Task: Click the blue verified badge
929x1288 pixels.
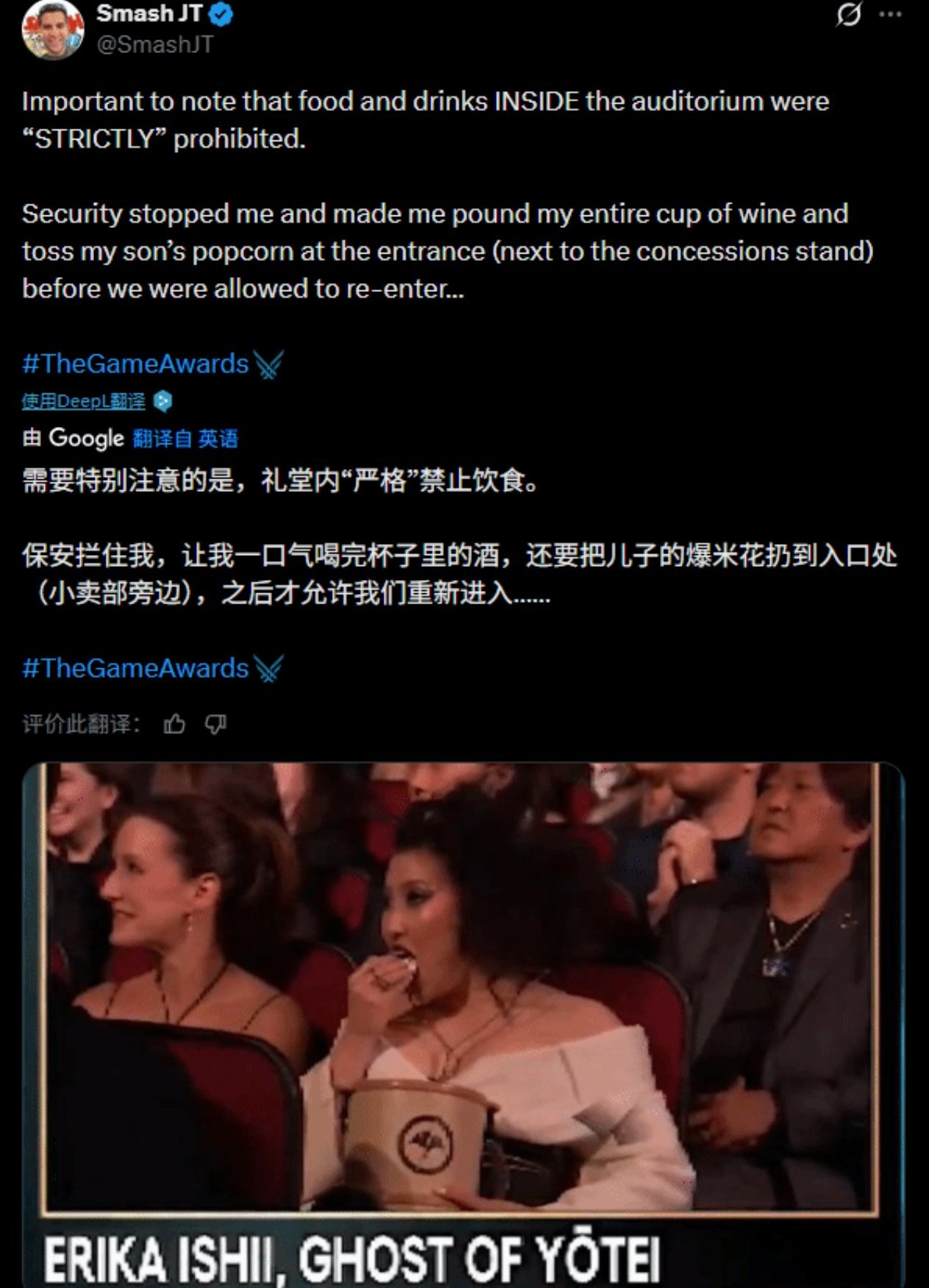Action: (x=221, y=14)
